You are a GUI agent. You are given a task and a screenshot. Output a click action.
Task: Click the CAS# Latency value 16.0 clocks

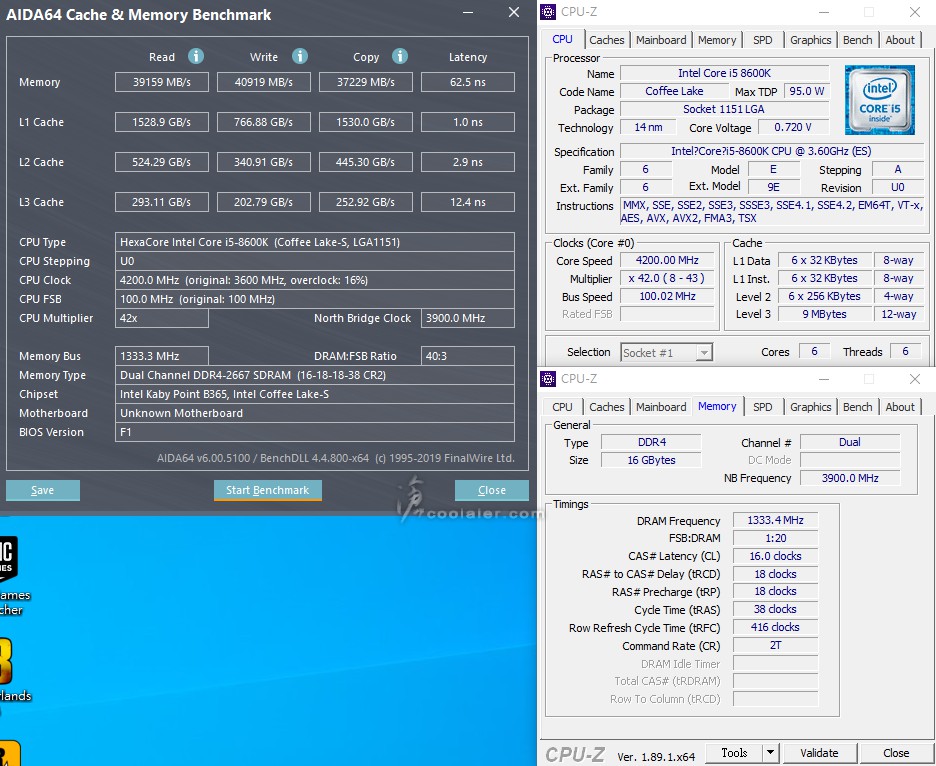point(775,556)
